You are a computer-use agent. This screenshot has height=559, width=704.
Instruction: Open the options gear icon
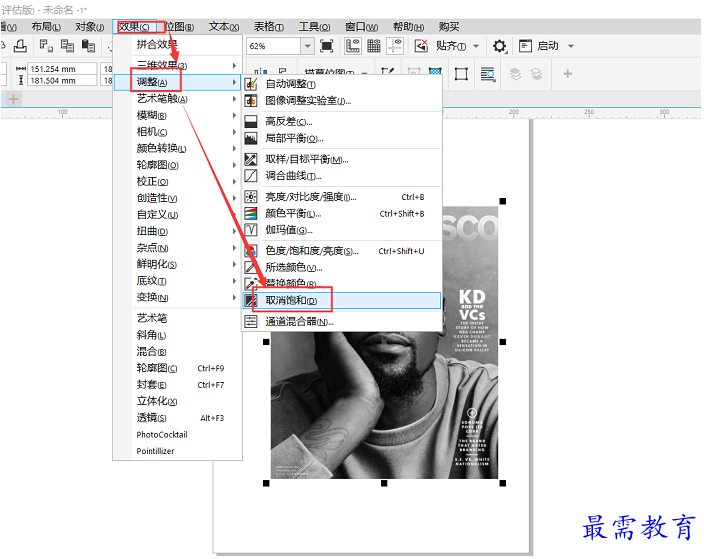(x=499, y=46)
